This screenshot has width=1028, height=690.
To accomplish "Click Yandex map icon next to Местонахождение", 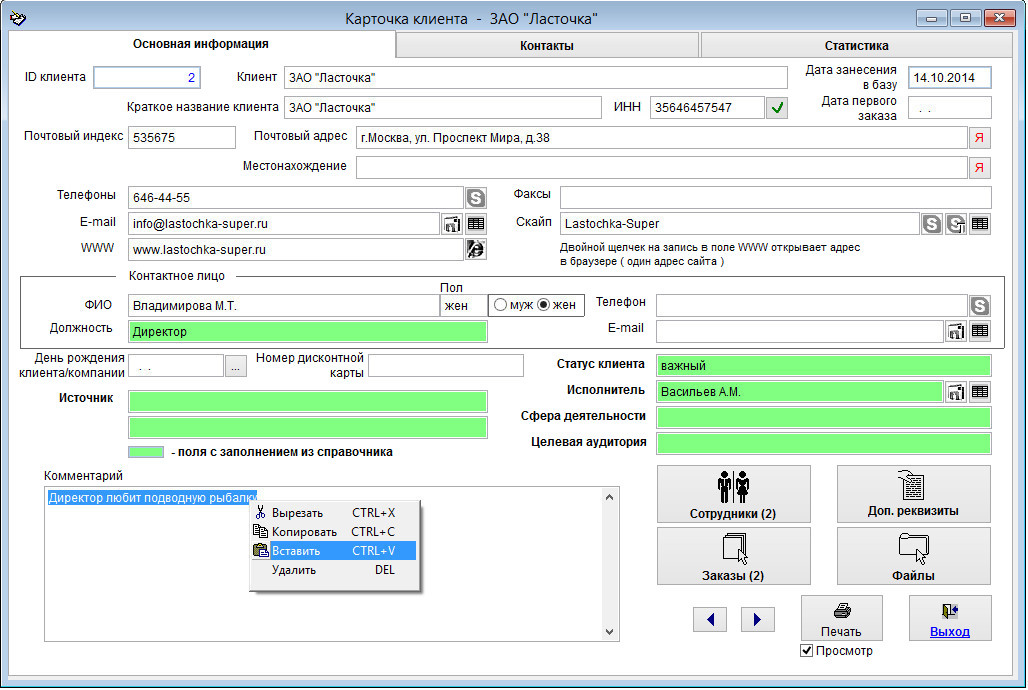I will point(980,167).
